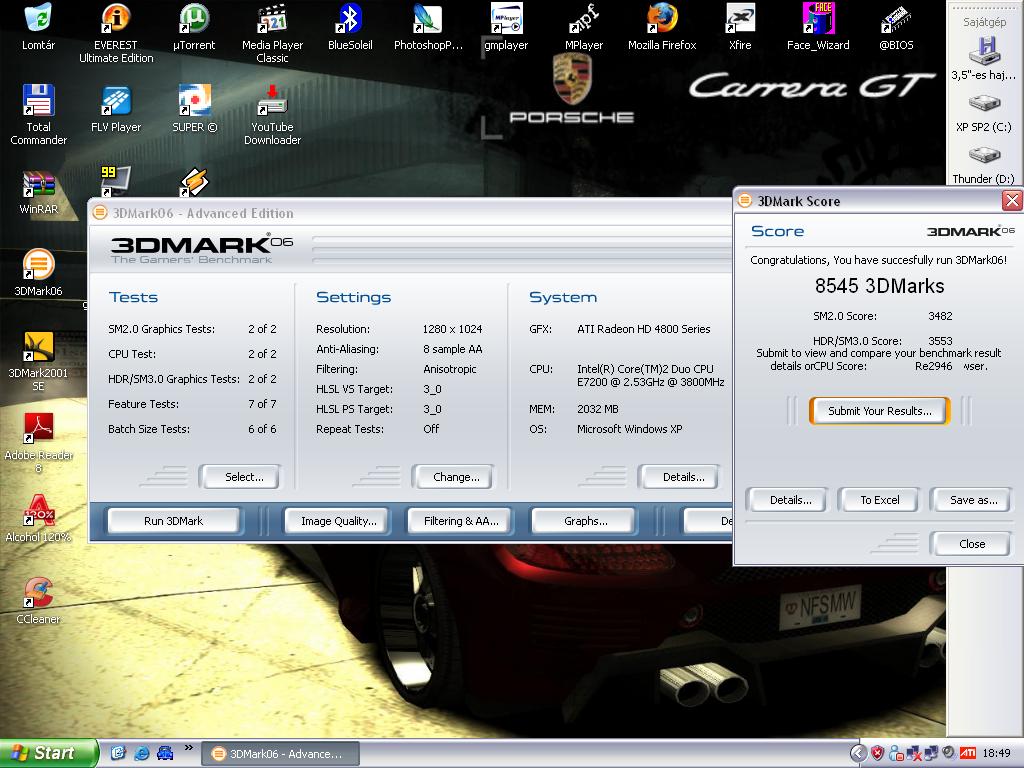Launch Mozilla Firefox from desktop

662,26
